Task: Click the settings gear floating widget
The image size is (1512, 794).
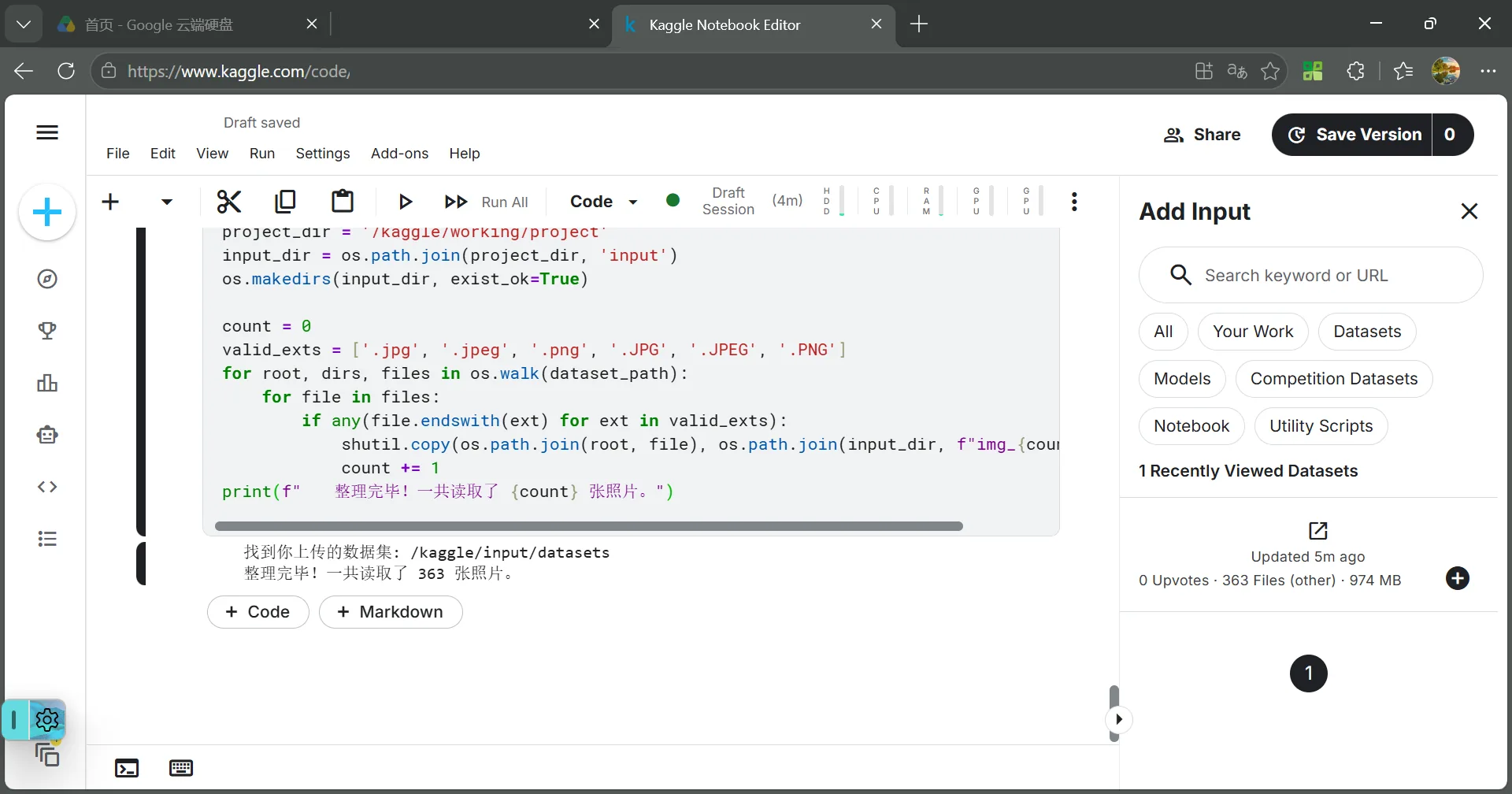Action: click(x=47, y=720)
